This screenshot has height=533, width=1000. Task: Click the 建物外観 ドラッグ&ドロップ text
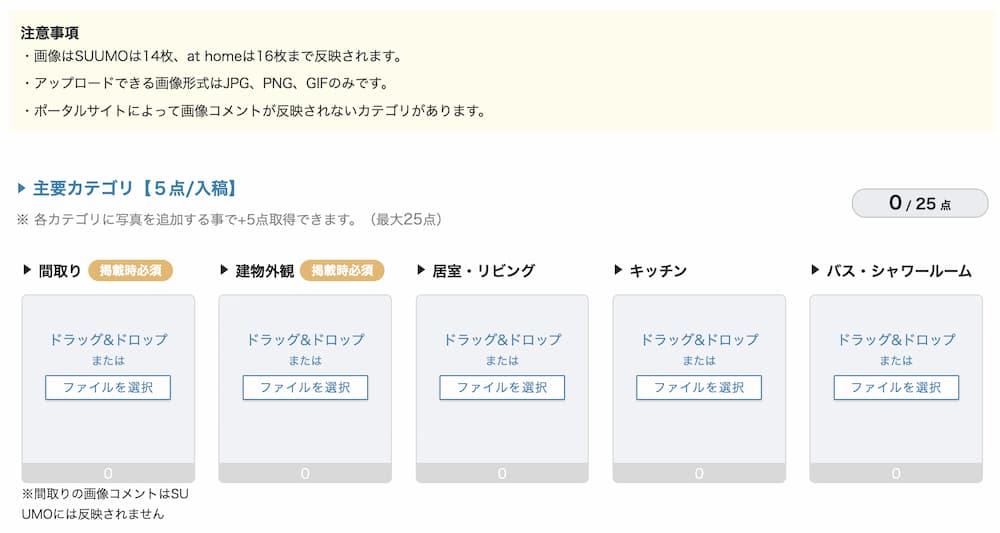[305, 340]
